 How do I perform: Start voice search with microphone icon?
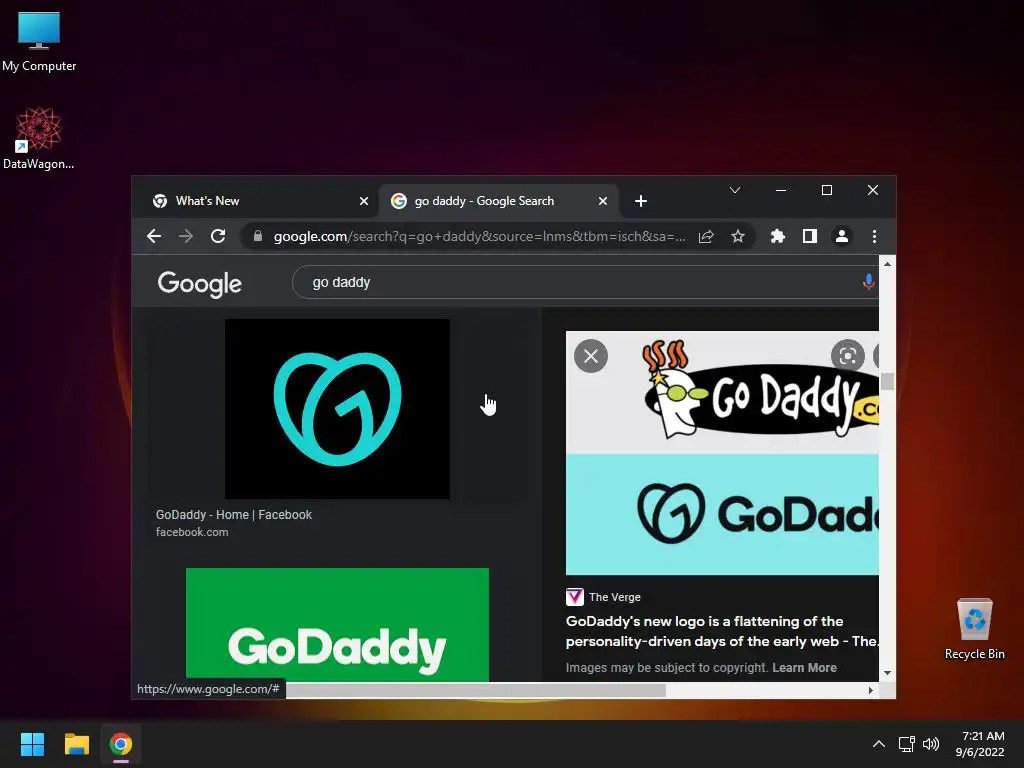pos(869,282)
